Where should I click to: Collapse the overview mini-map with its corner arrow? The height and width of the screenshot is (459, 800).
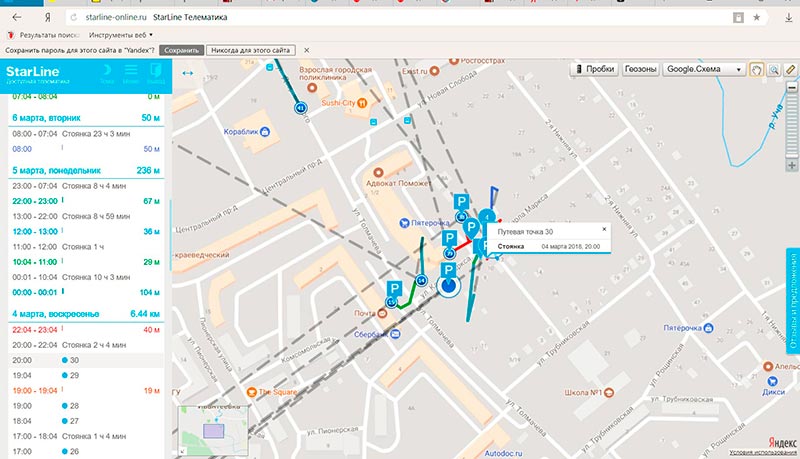(x=182, y=451)
